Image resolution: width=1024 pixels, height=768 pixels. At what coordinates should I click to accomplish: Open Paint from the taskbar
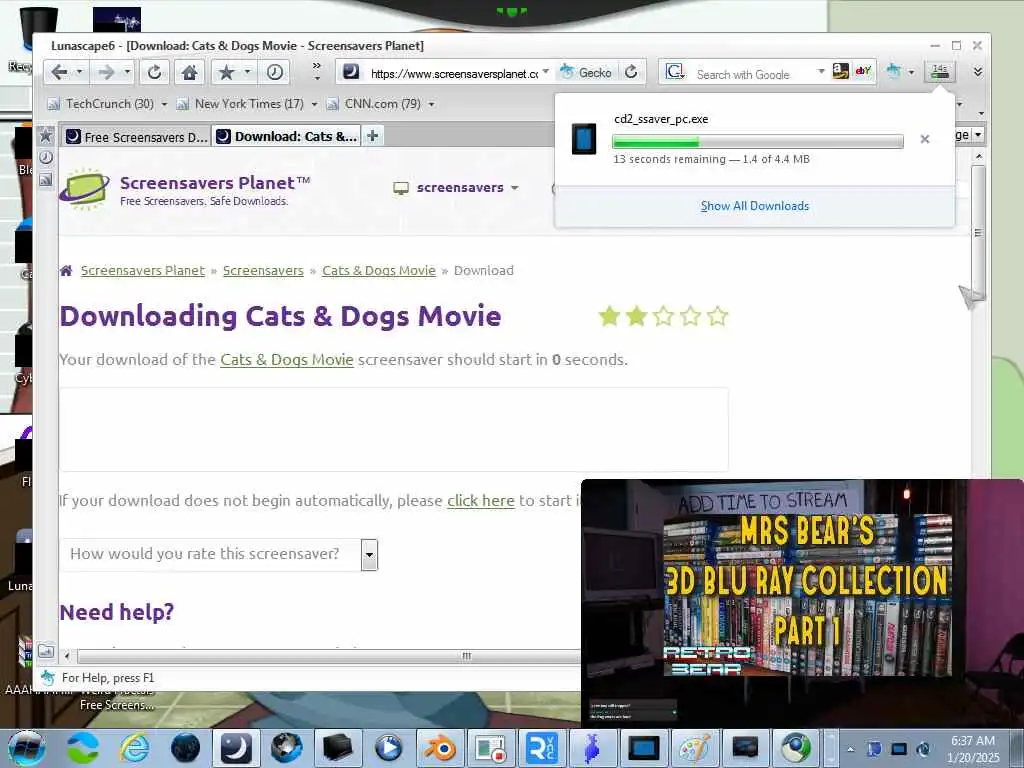pos(694,748)
